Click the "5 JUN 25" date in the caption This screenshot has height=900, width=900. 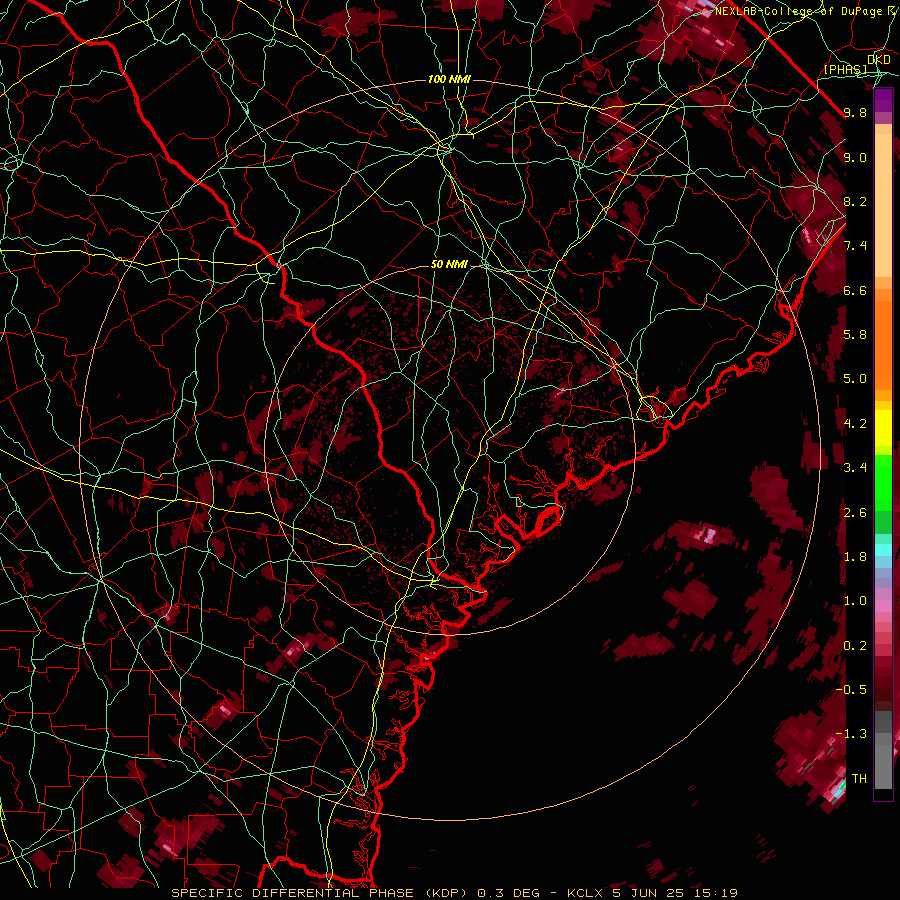(x=648, y=893)
